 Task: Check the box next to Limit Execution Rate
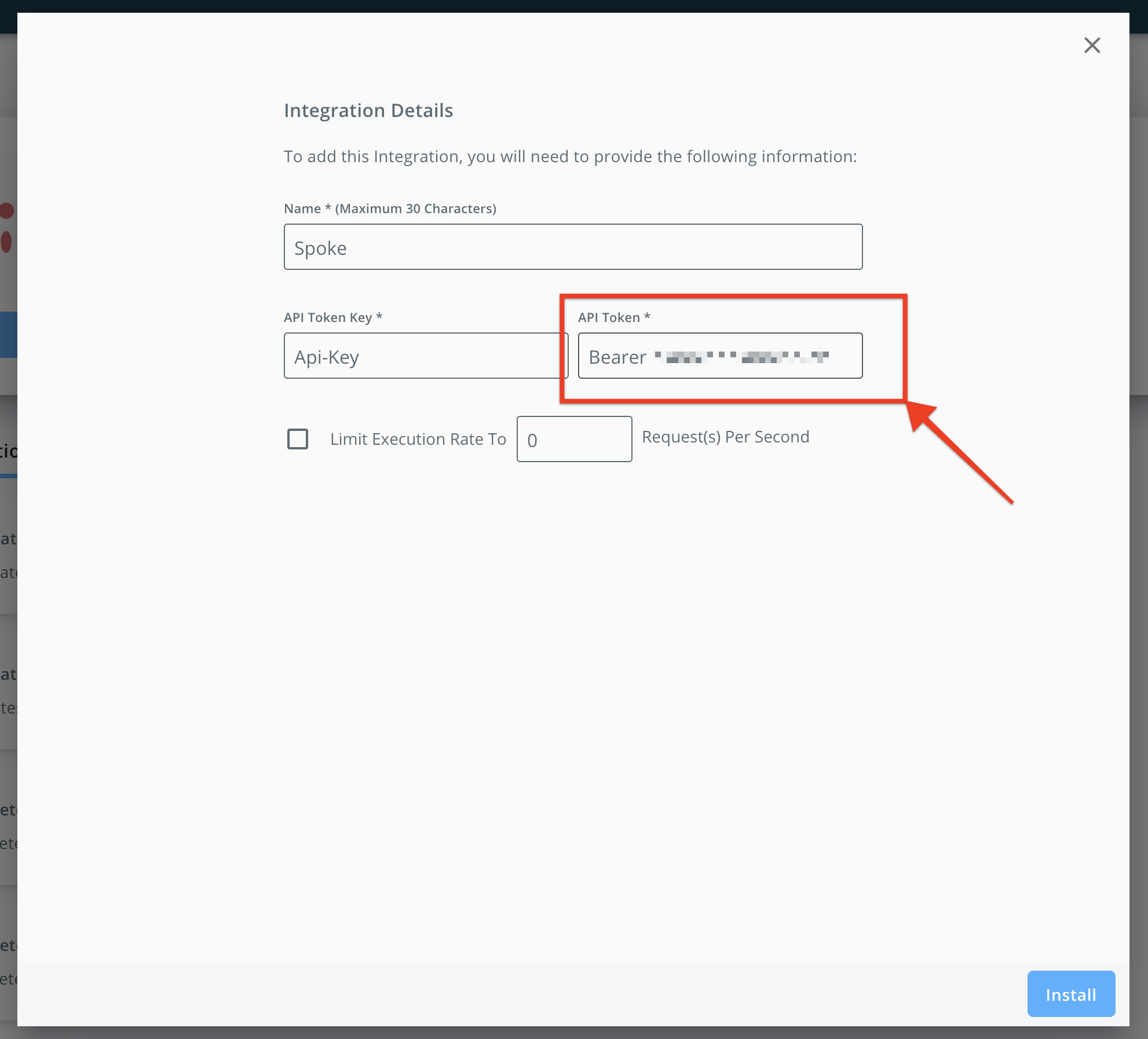tap(298, 439)
